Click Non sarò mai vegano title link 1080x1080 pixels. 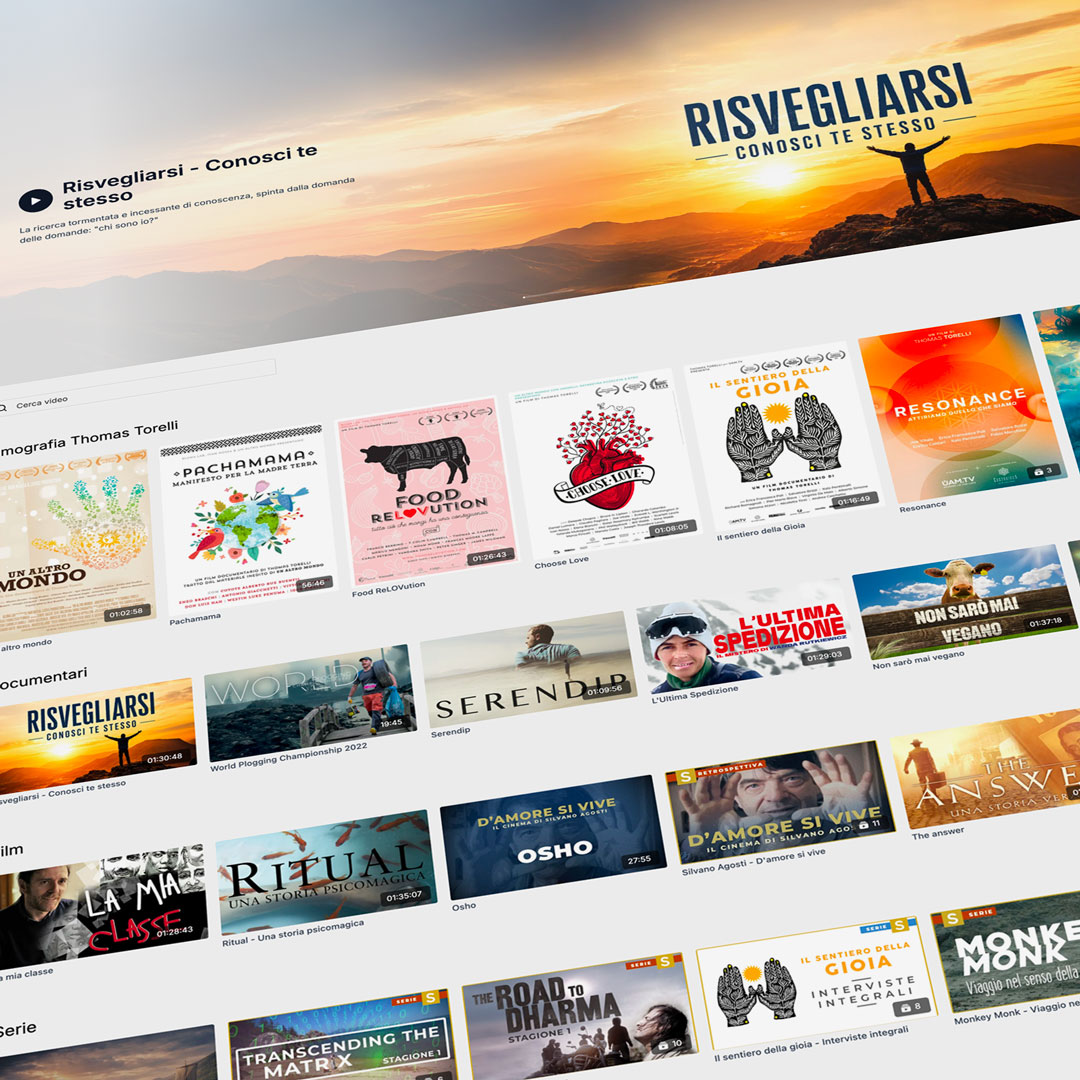click(918, 659)
